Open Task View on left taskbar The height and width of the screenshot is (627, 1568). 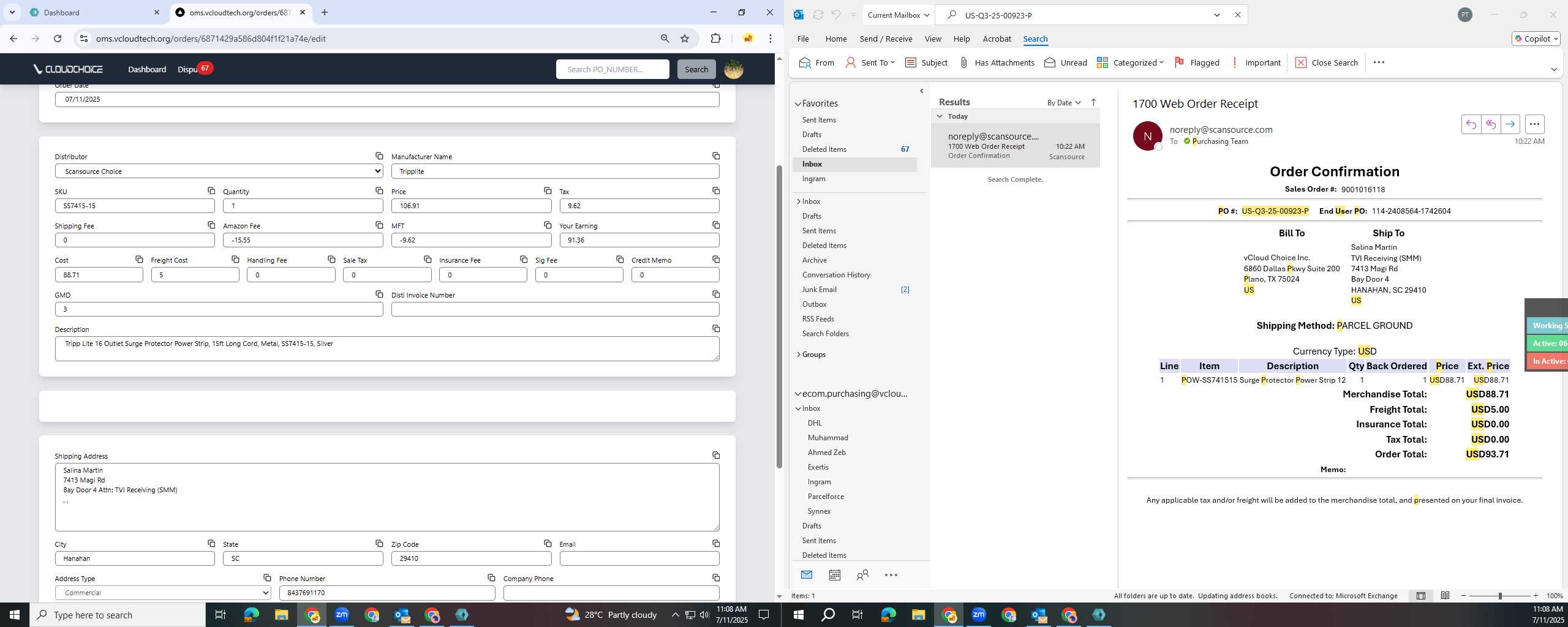tap(221, 615)
